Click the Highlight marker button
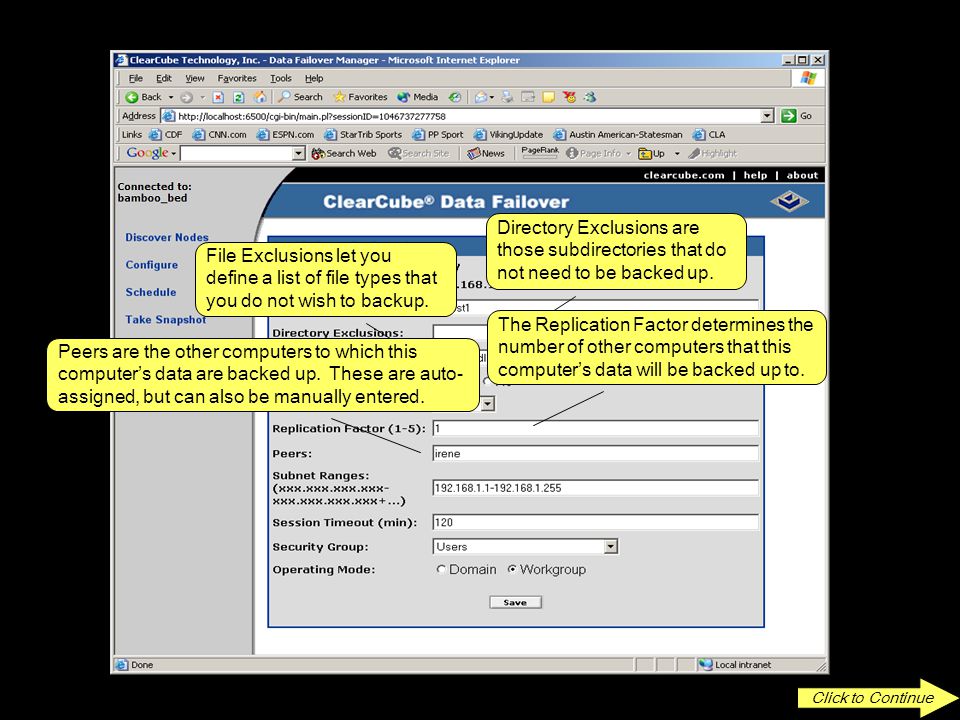Viewport: 960px width, 720px height. coord(712,153)
